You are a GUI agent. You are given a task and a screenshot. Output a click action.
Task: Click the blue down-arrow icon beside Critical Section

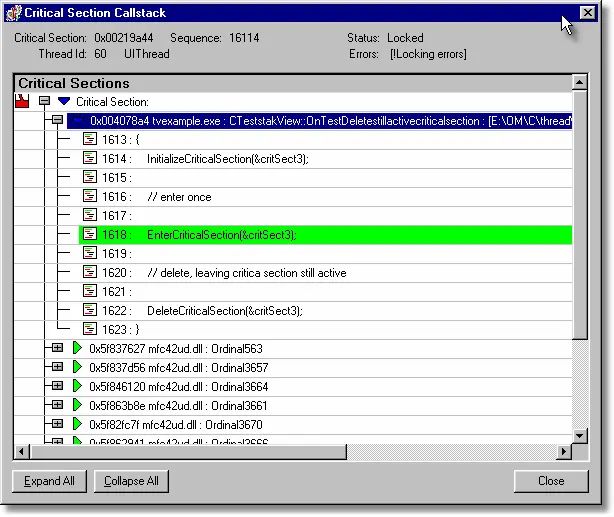(64, 101)
